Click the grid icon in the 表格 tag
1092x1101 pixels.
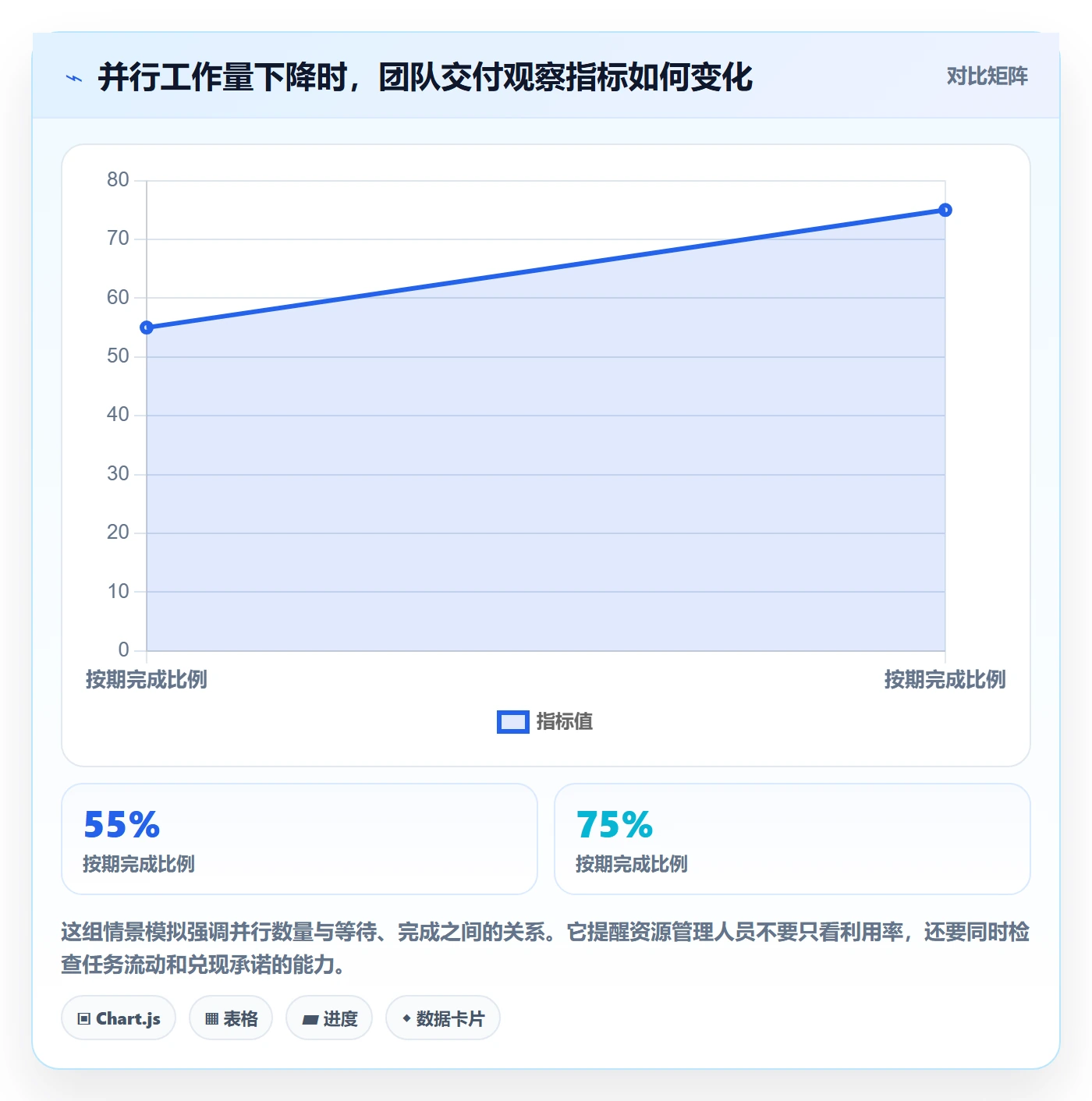(x=211, y=1018)
